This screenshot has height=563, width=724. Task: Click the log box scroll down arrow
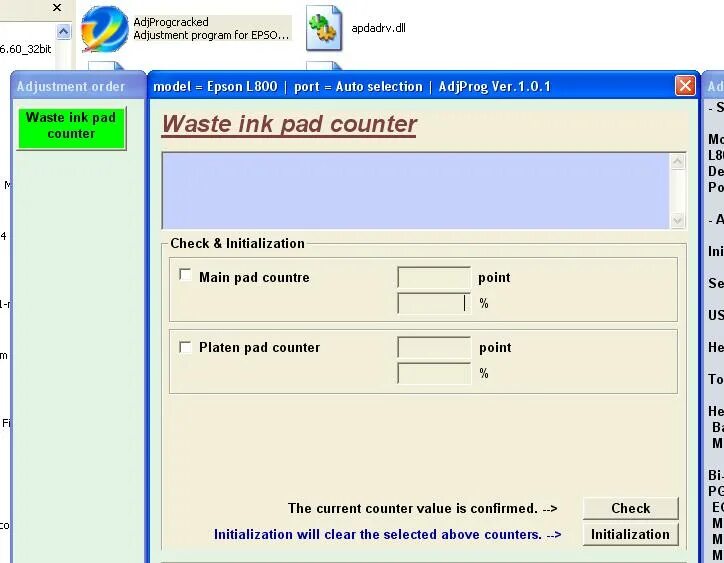pyautogui.click(x=677, y=220)
